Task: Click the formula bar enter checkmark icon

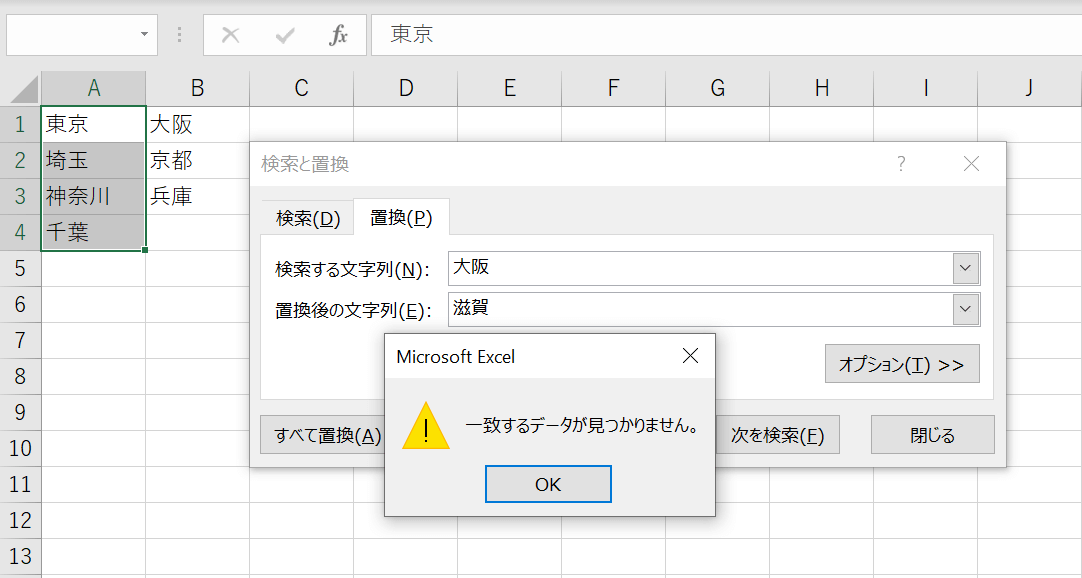Action: [285, 36]
